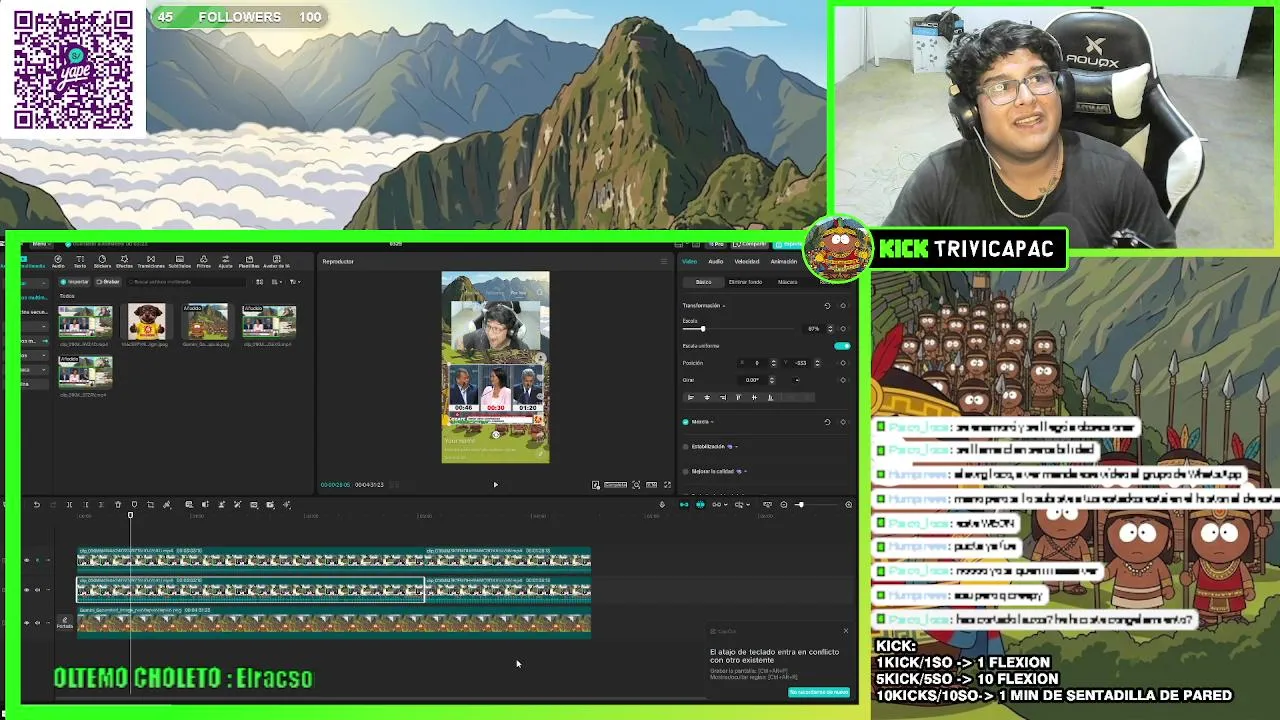The width and height of the screenshot is (1280, 720).
Task: Toggle visibility of the bottom timeline track
Action: coord(26,623)
